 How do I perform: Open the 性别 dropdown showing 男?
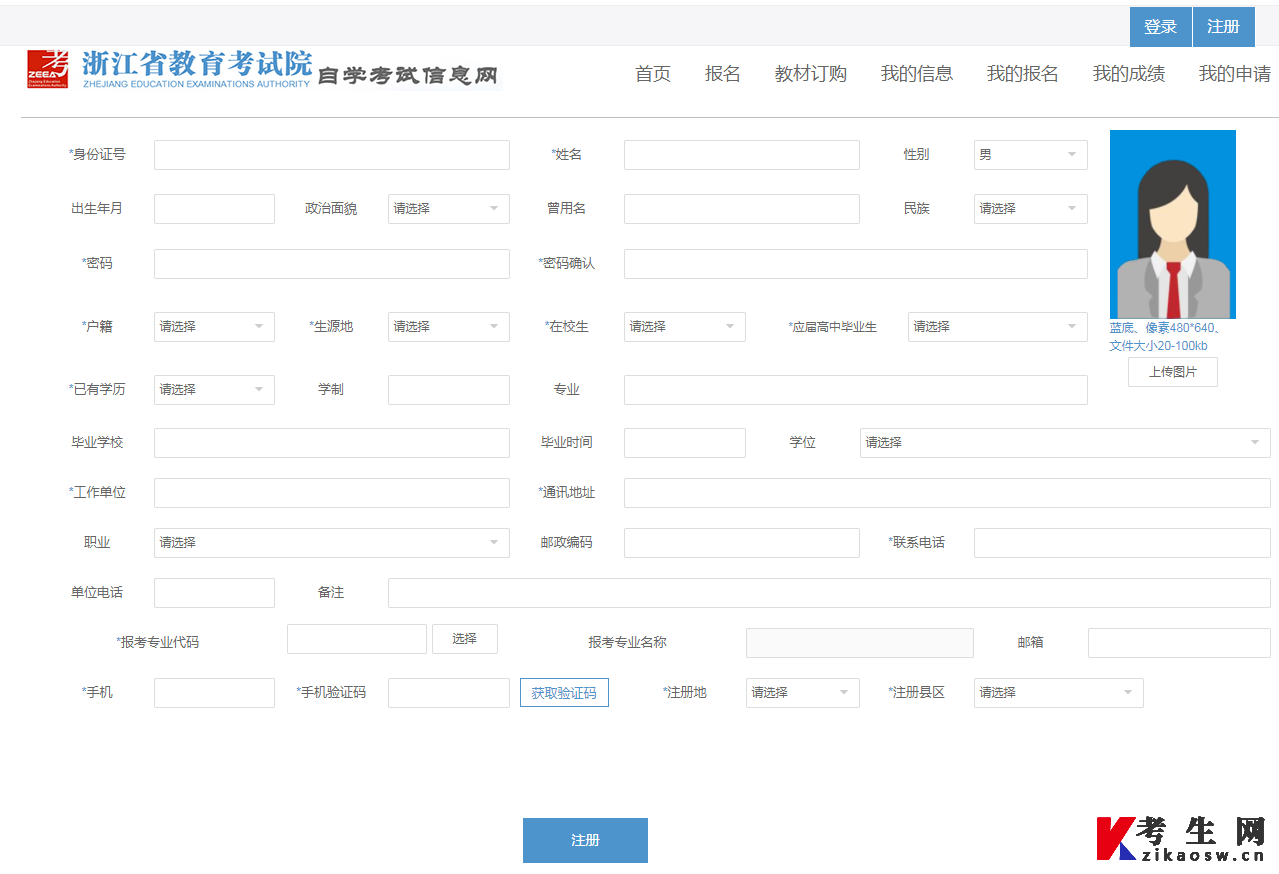1031,155
